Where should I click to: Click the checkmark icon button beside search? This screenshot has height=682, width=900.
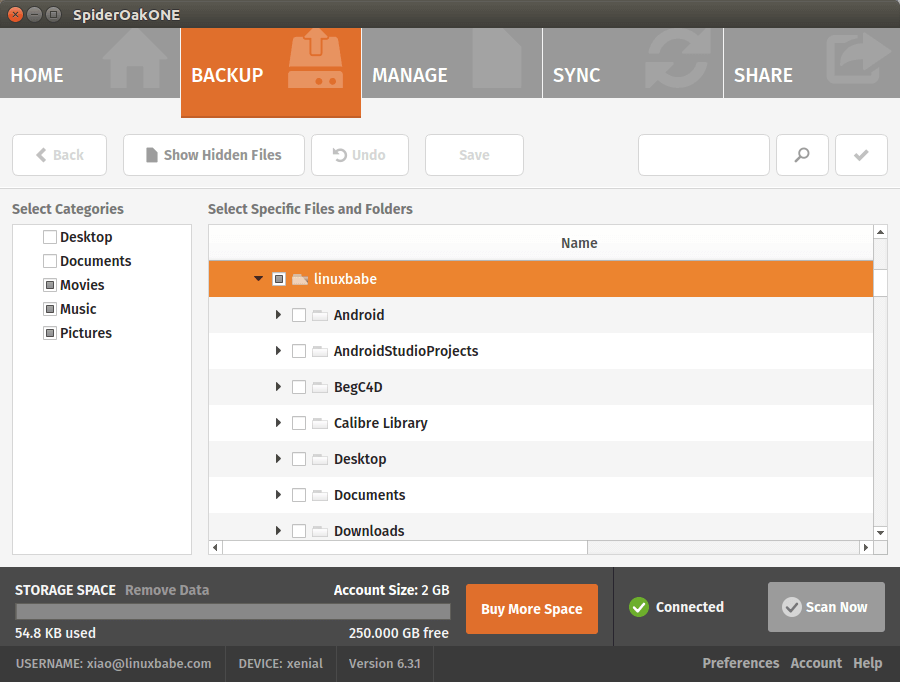tap(860, 155)
